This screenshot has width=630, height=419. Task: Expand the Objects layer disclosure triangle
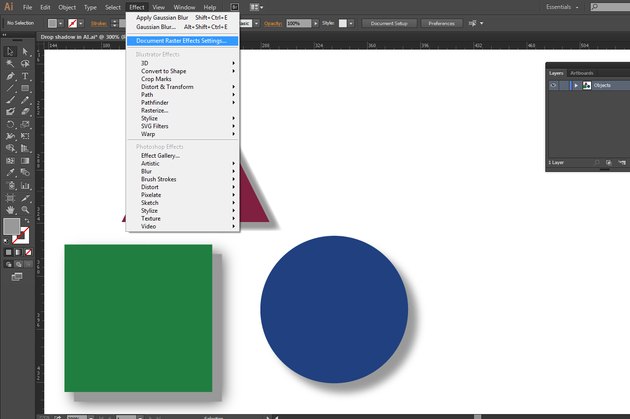pos(576,85)
